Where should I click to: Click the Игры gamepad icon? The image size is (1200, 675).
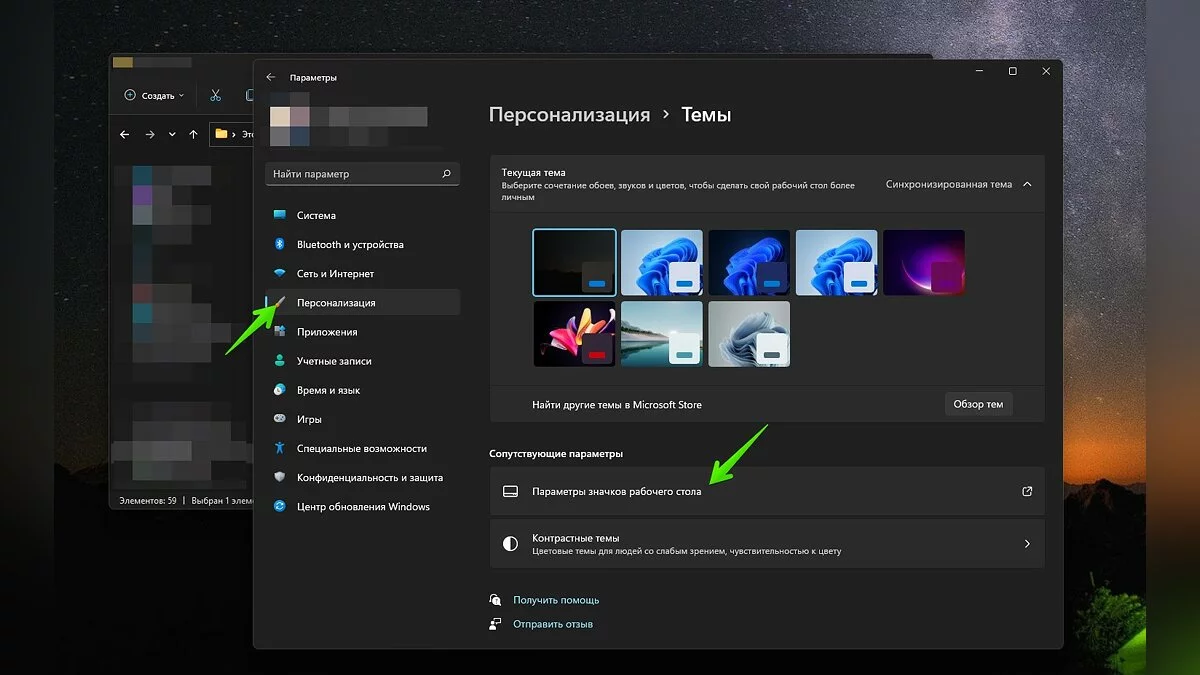point(279,419)
